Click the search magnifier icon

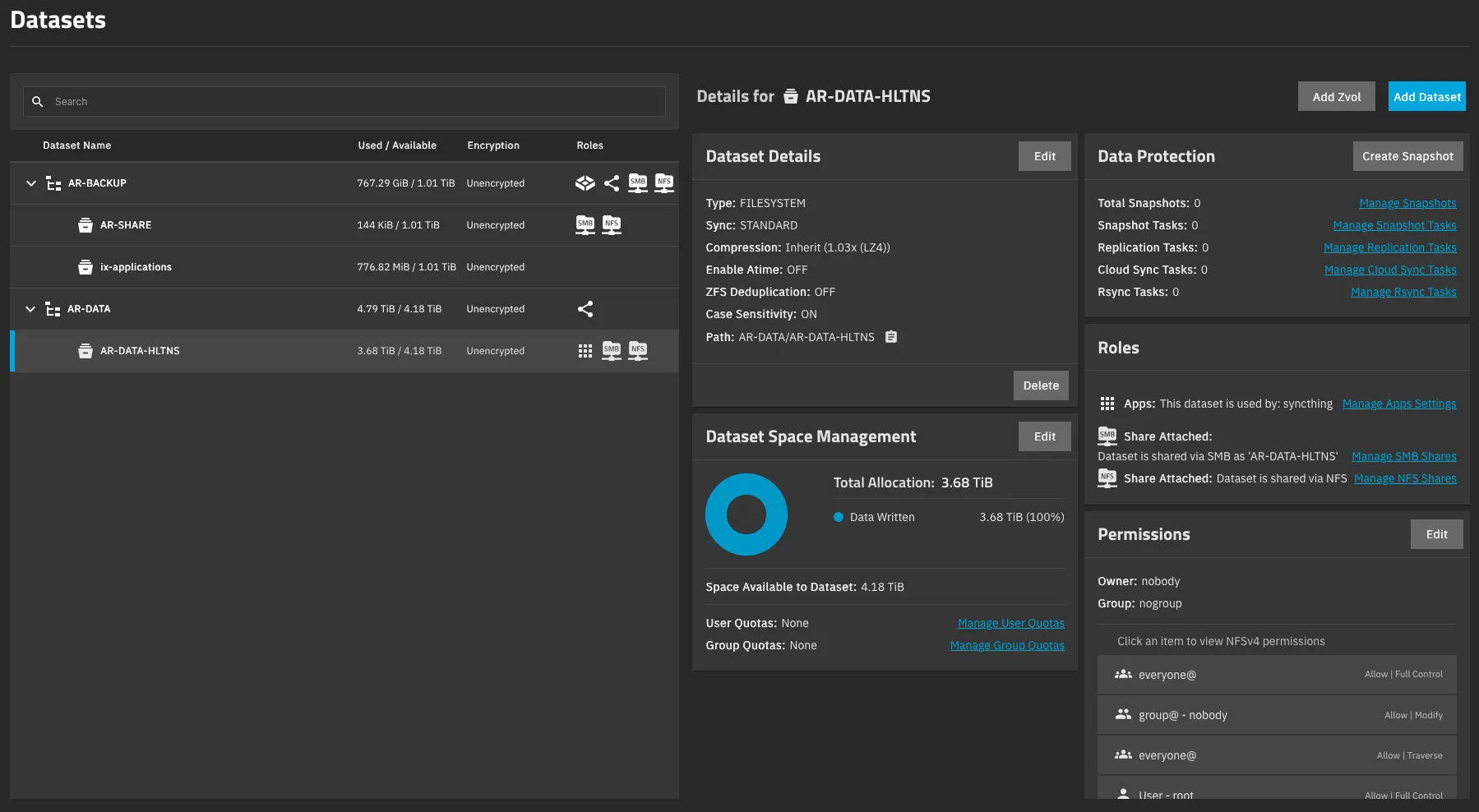(x=38, y=102)
